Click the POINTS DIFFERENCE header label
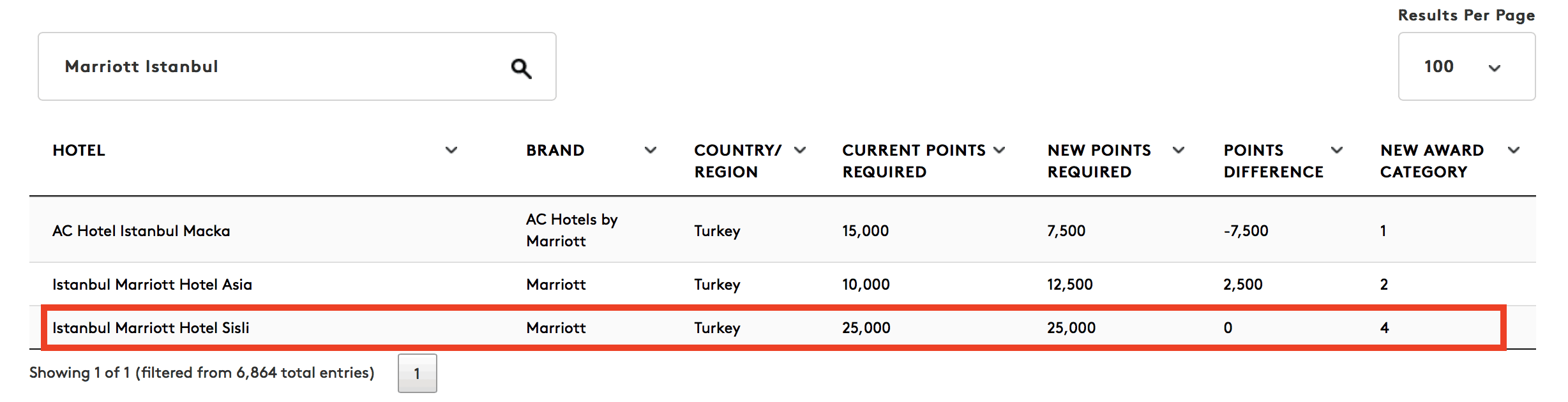 1273,161
